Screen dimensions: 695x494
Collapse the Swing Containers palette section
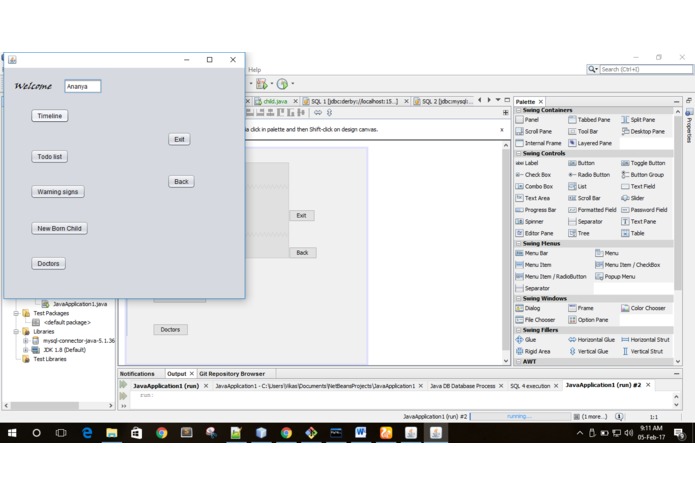tap(519, 110)
